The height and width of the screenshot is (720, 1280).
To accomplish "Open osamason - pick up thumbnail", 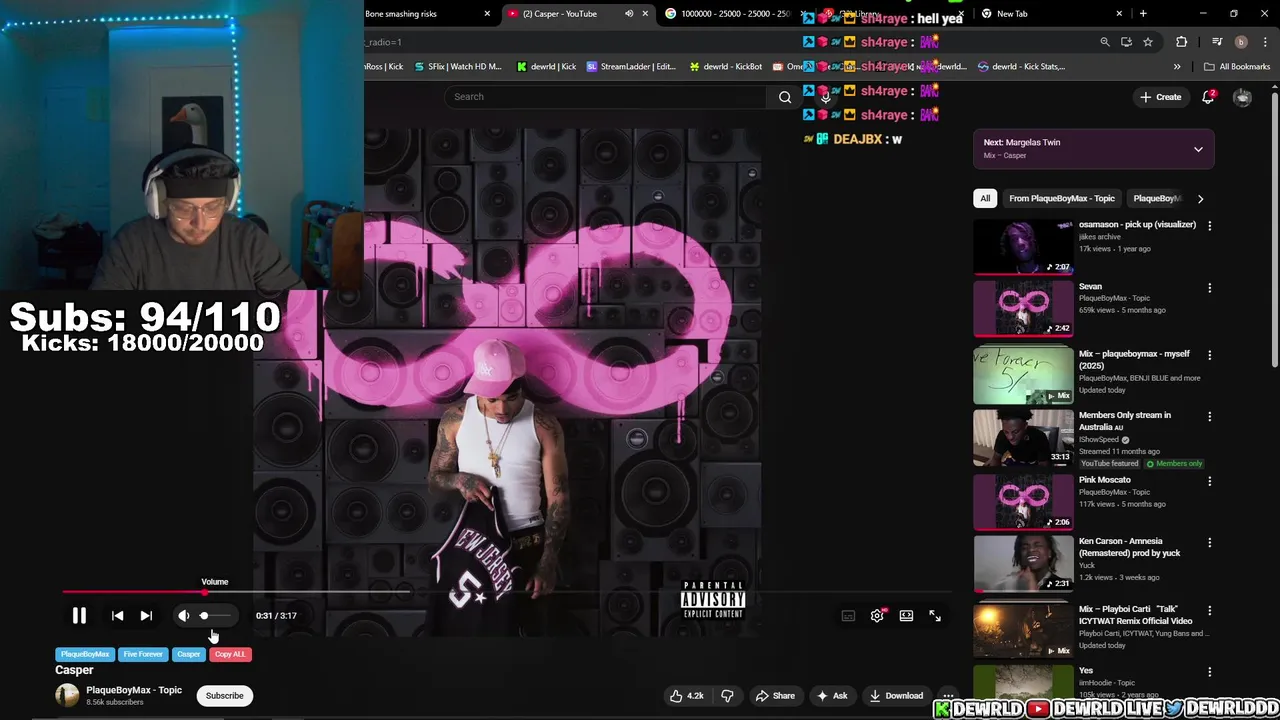I will (1023, 246).
